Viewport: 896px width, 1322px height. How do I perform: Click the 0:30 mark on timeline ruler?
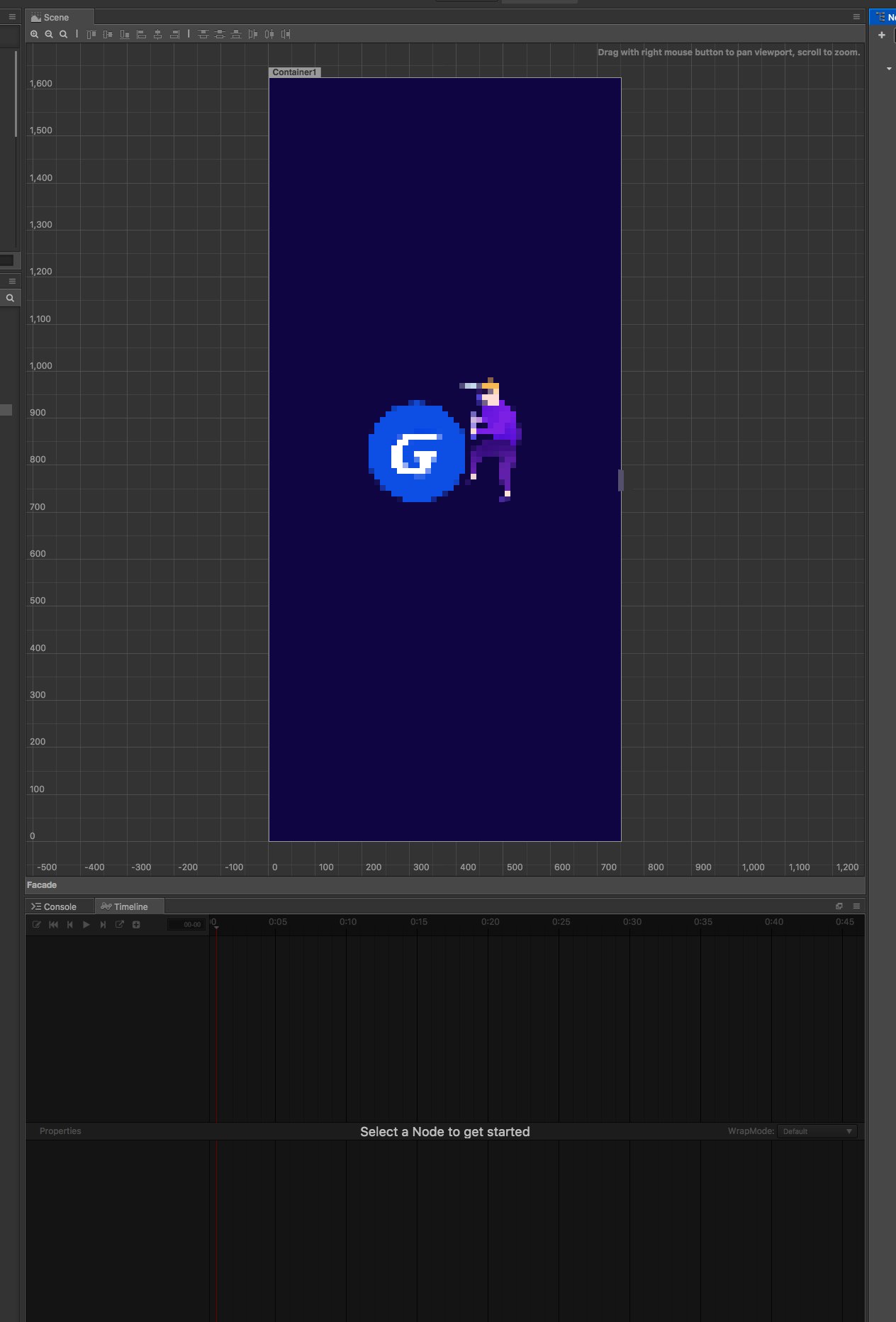click(632, 921)
